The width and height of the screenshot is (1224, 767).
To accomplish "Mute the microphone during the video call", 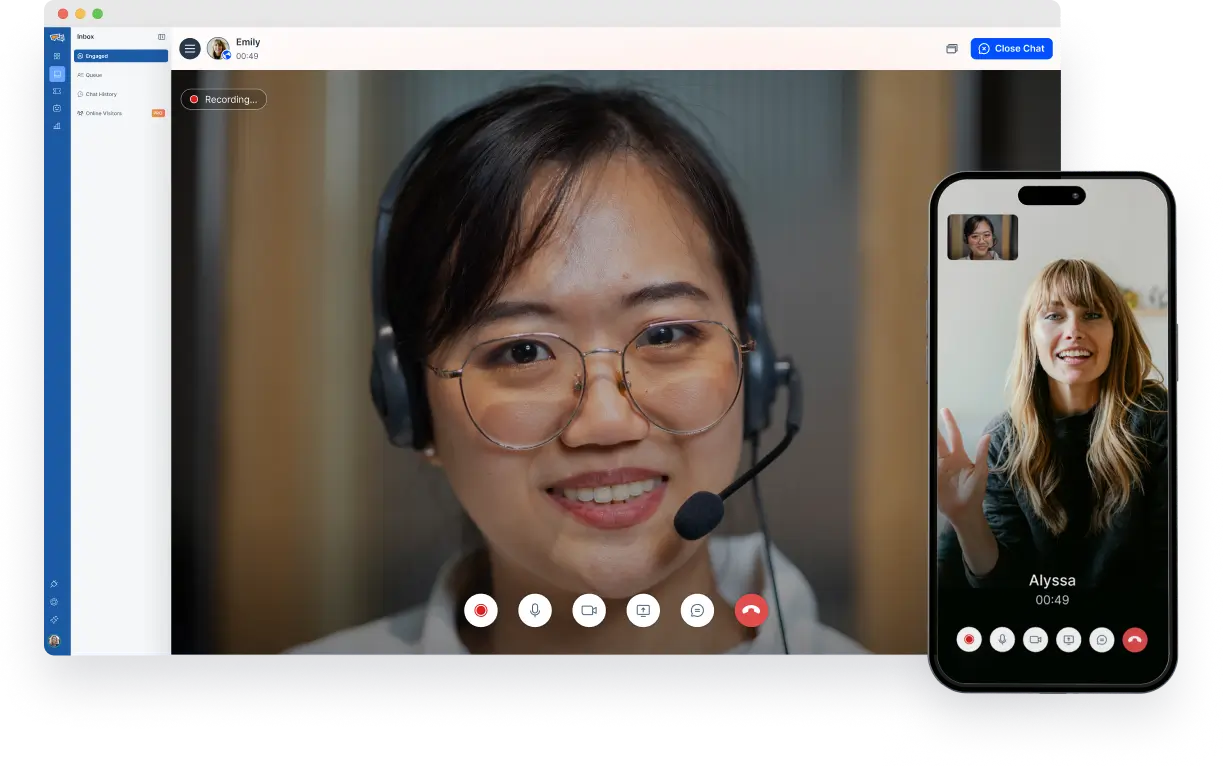I will 535,610.
